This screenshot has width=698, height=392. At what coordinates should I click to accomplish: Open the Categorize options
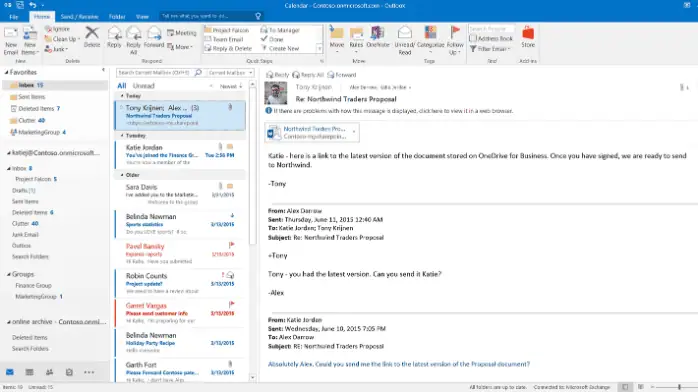click(x=430, y=39)
